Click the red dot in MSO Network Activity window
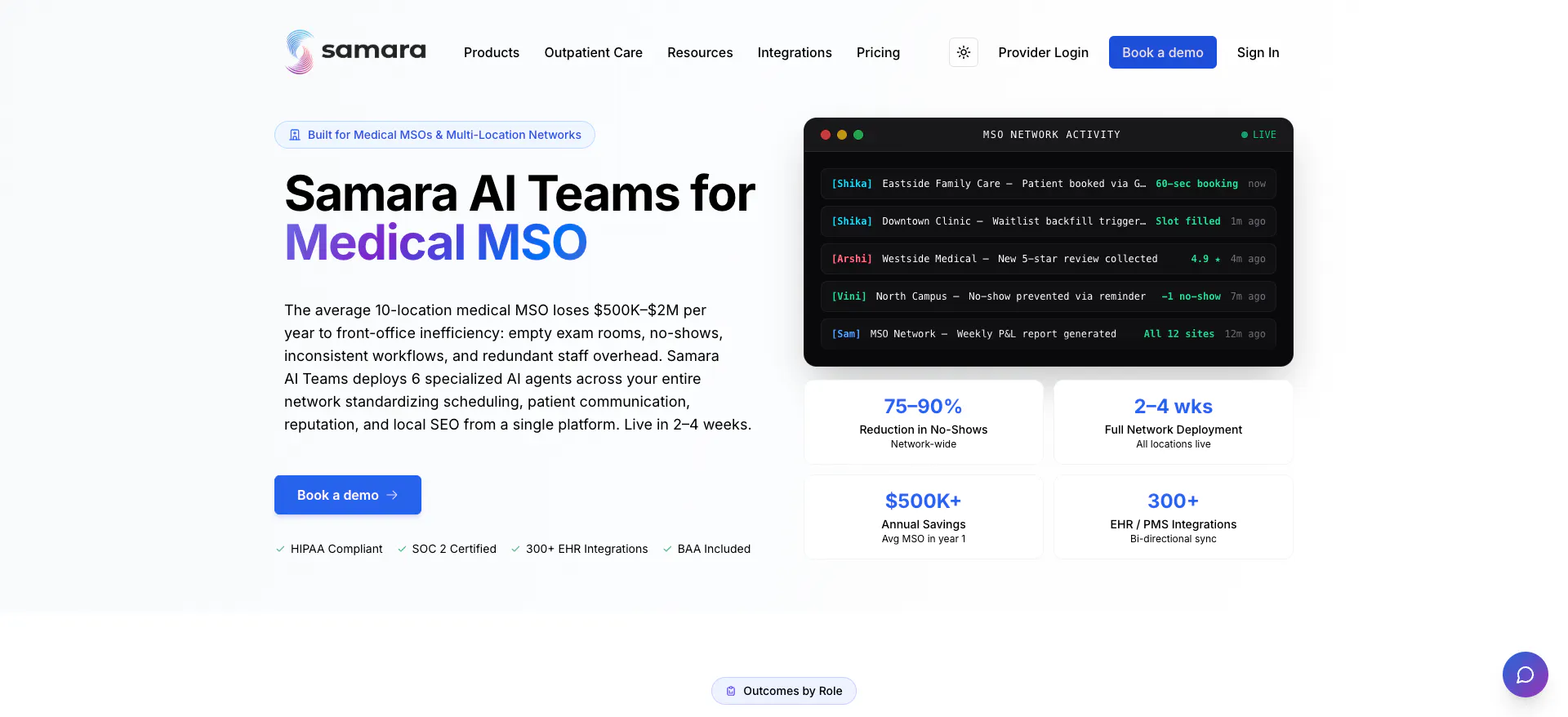This screenshot has width=1568, height=717. pos(826,135)
